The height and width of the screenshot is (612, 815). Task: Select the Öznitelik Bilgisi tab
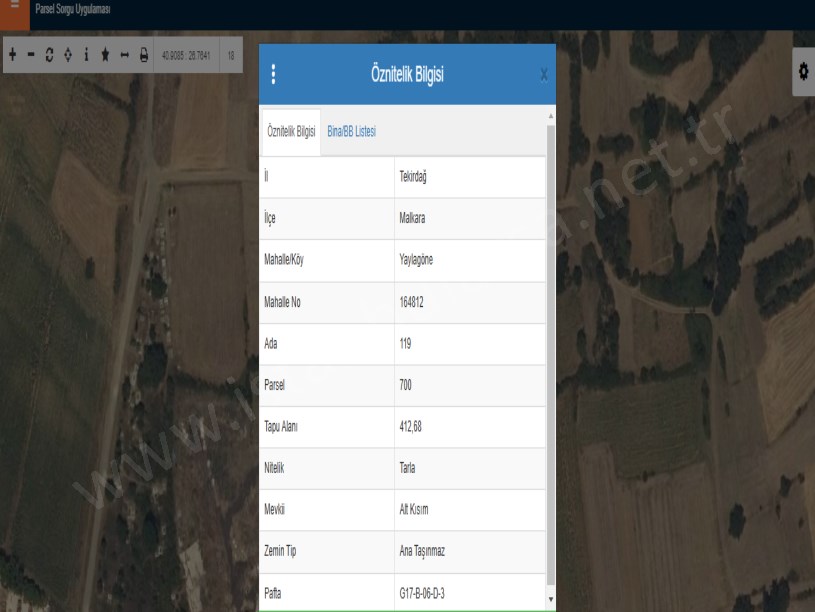(x=291, y=132)
